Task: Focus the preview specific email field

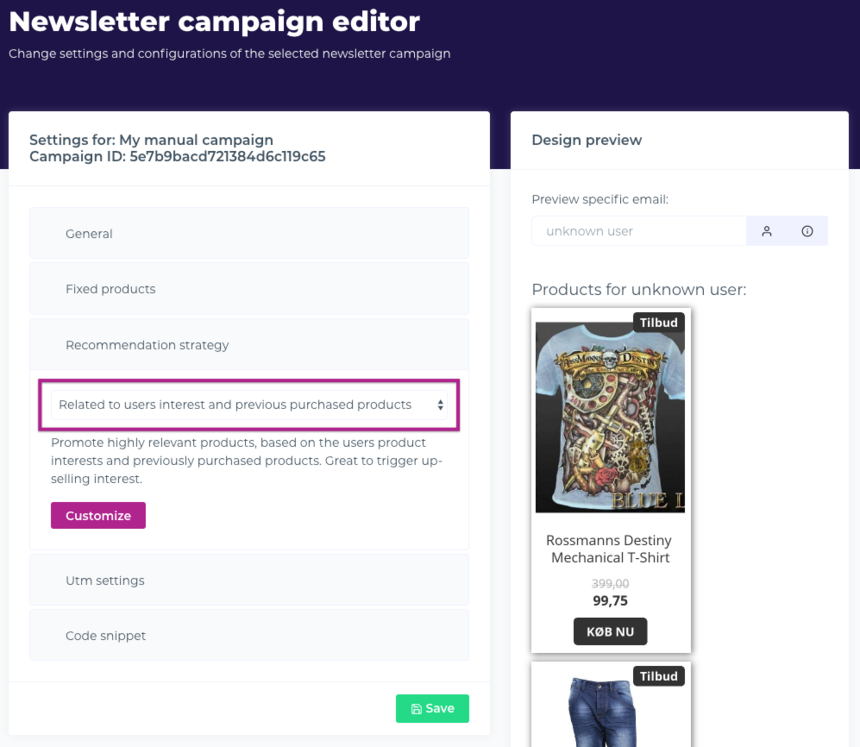Action: pyautogui.click(x=638, y=231)
